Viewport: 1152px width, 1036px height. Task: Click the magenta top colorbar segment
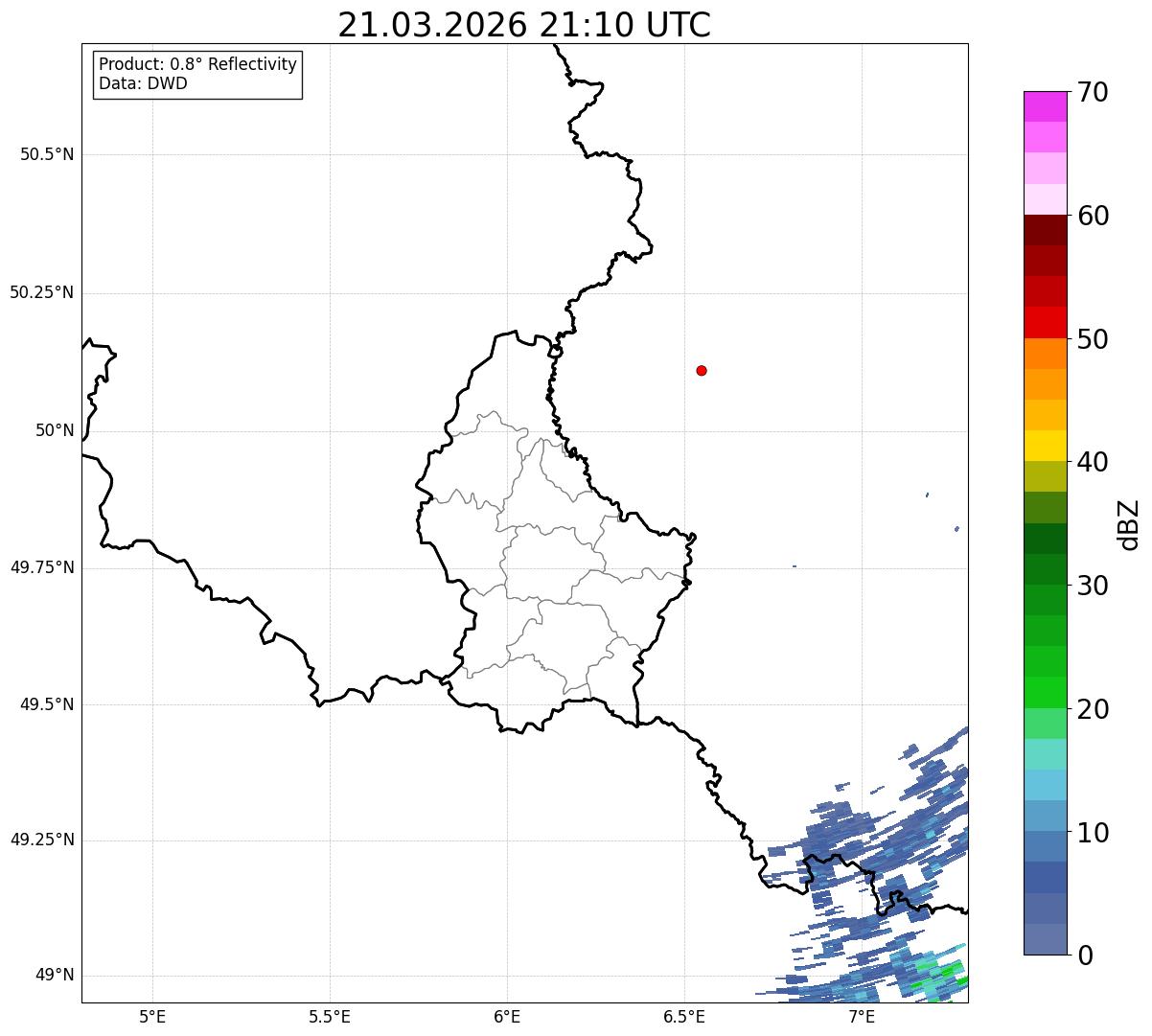pyautogui.click(x=1045, y=106)
